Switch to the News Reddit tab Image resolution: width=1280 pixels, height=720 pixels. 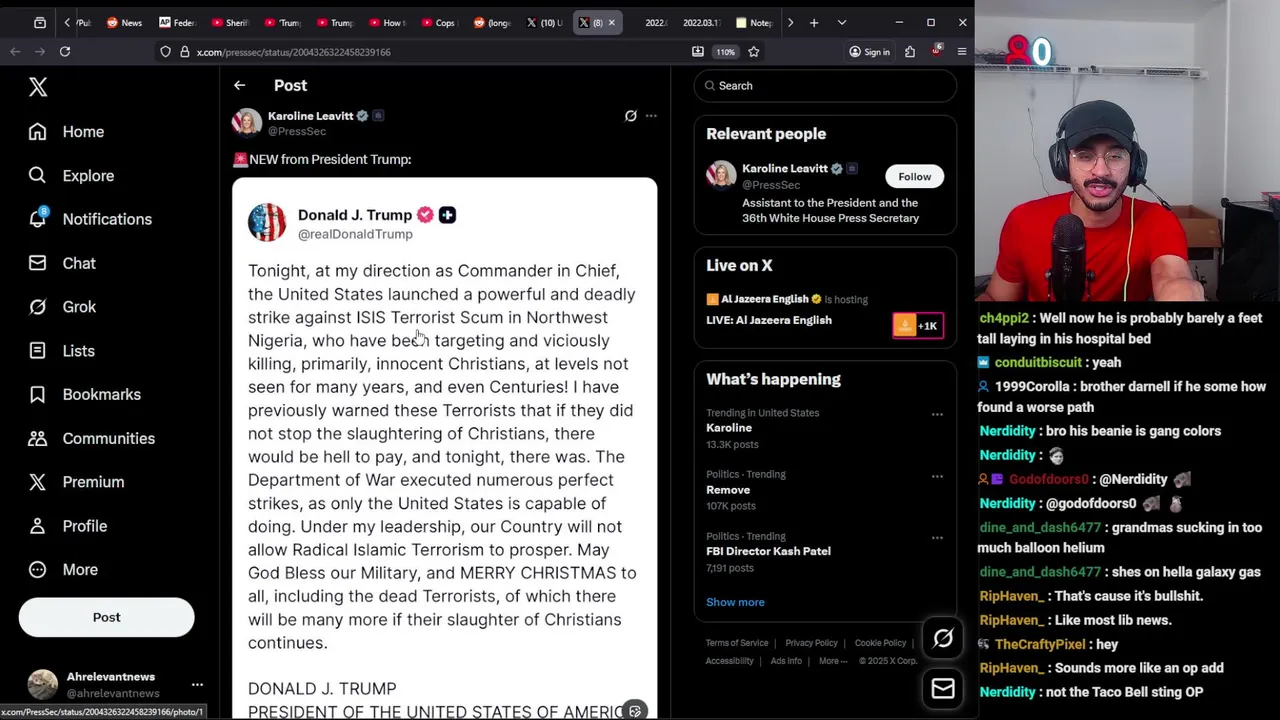point(125,22)
